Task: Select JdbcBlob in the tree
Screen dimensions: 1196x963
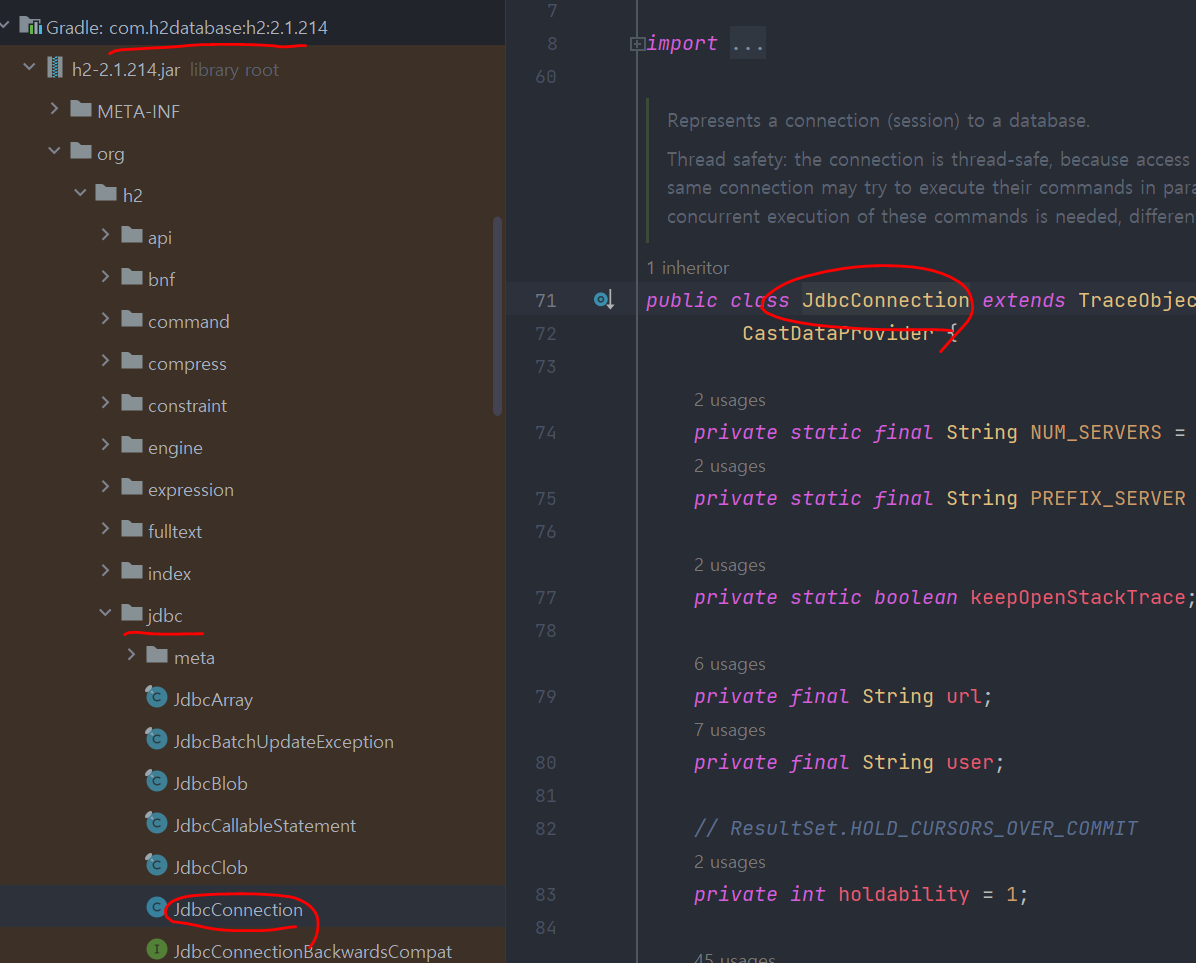Action: click(x=210, y=783)
